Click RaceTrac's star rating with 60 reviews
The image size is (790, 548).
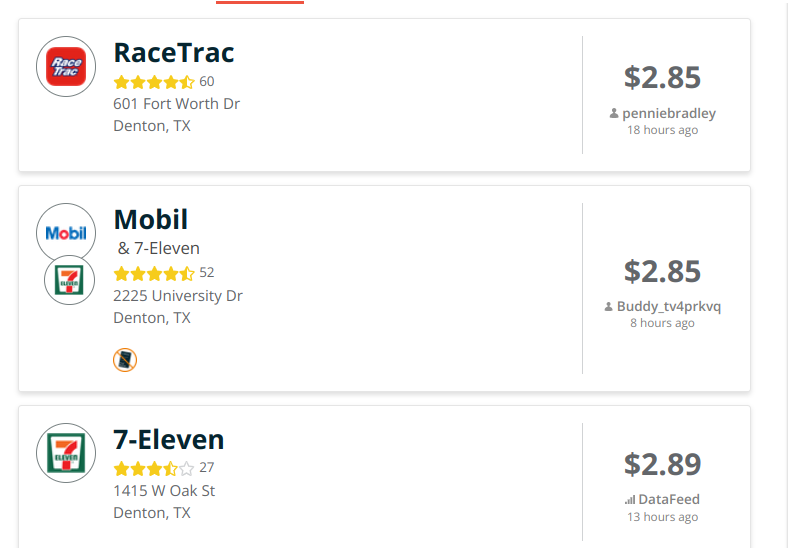pyautogui.click(x=154, y=82)
